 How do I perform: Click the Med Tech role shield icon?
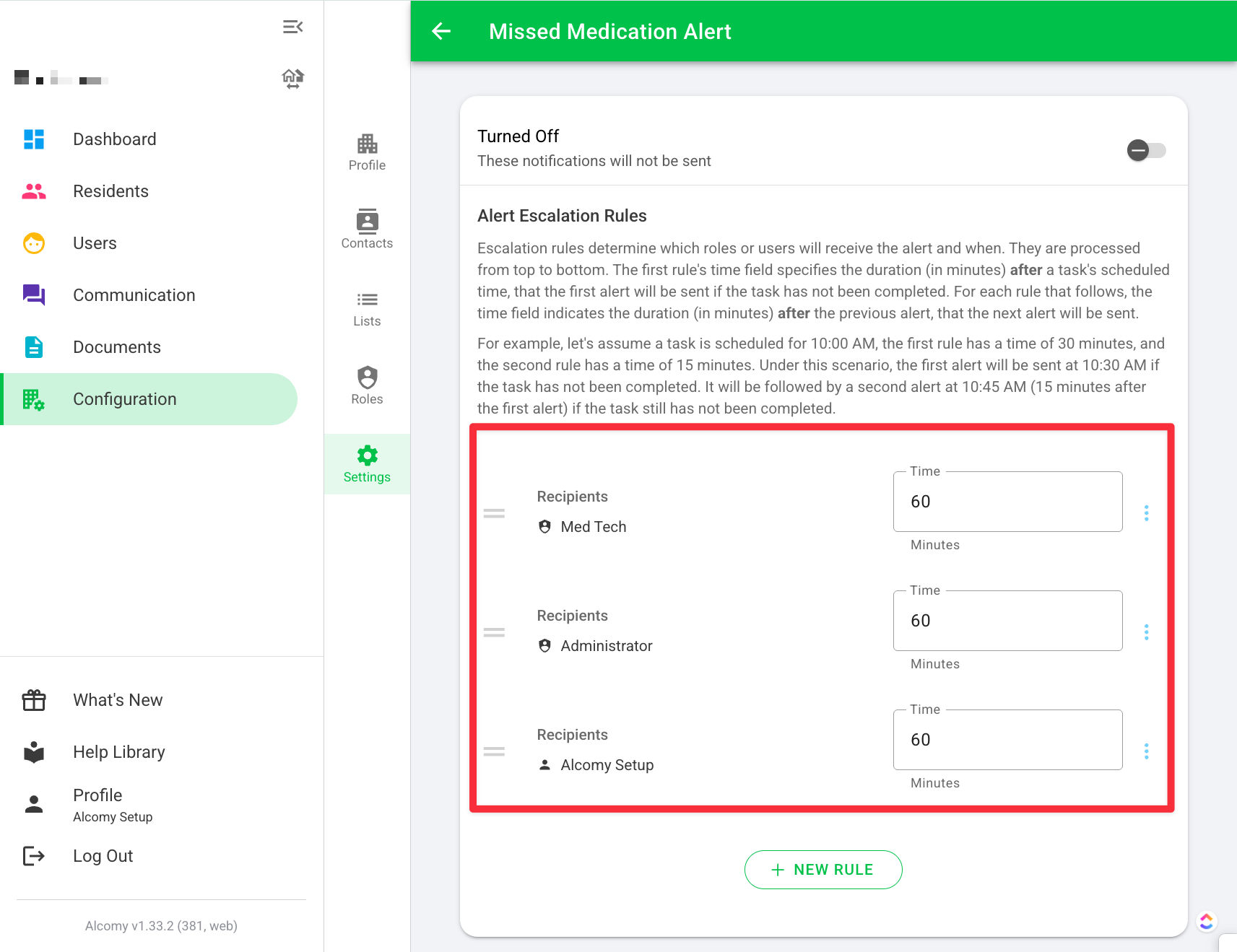point(545,527)
